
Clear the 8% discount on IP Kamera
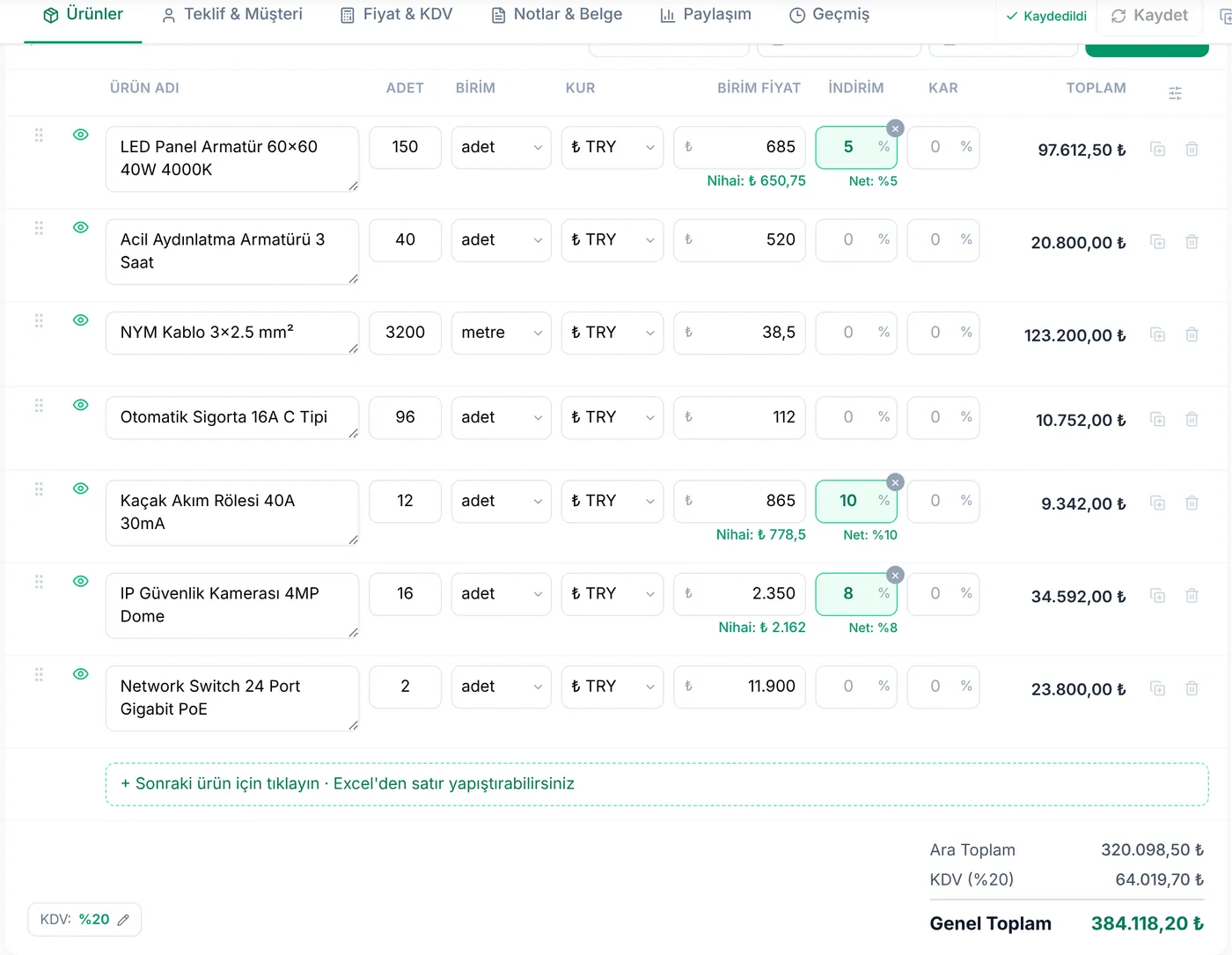(895, 576)
